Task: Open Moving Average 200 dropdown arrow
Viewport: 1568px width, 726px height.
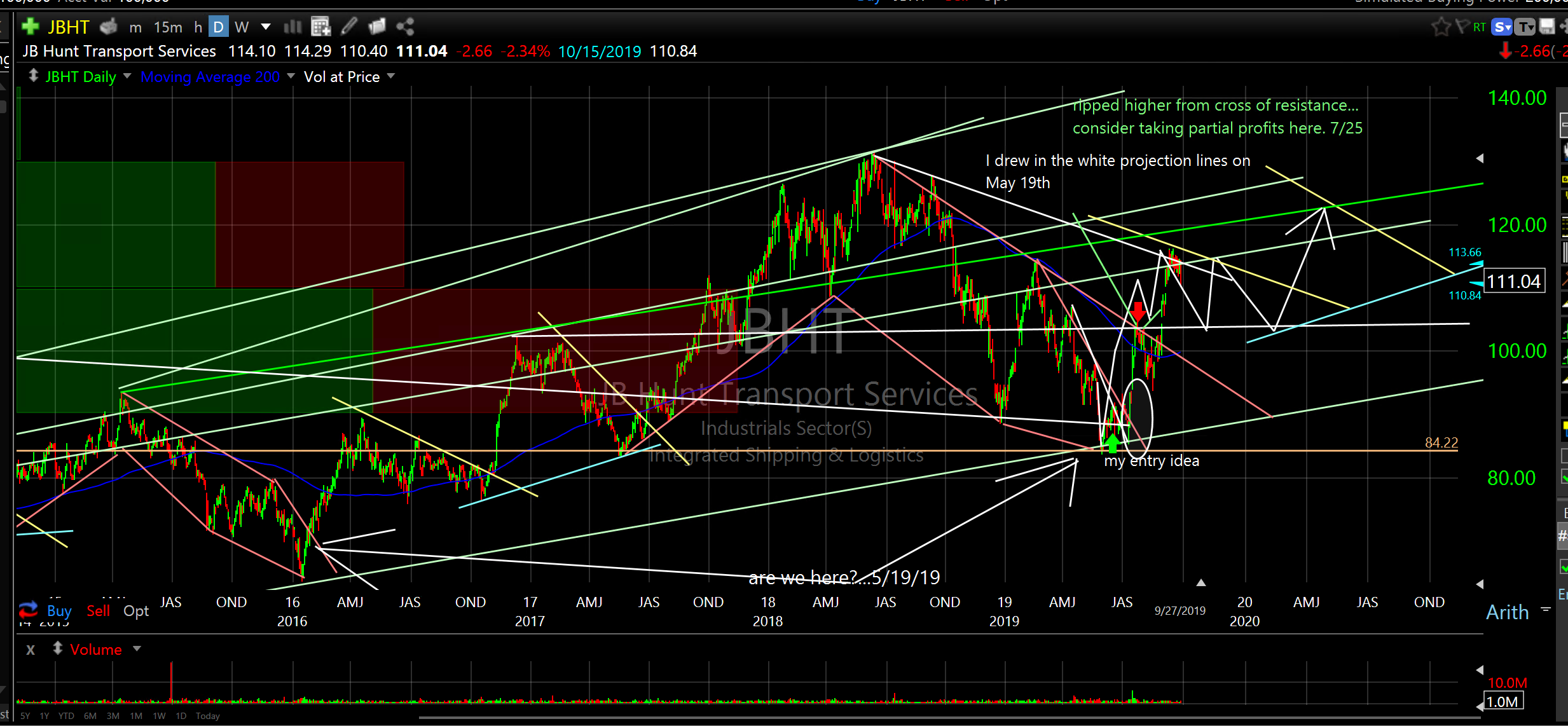Action: (x=291, y=76)
